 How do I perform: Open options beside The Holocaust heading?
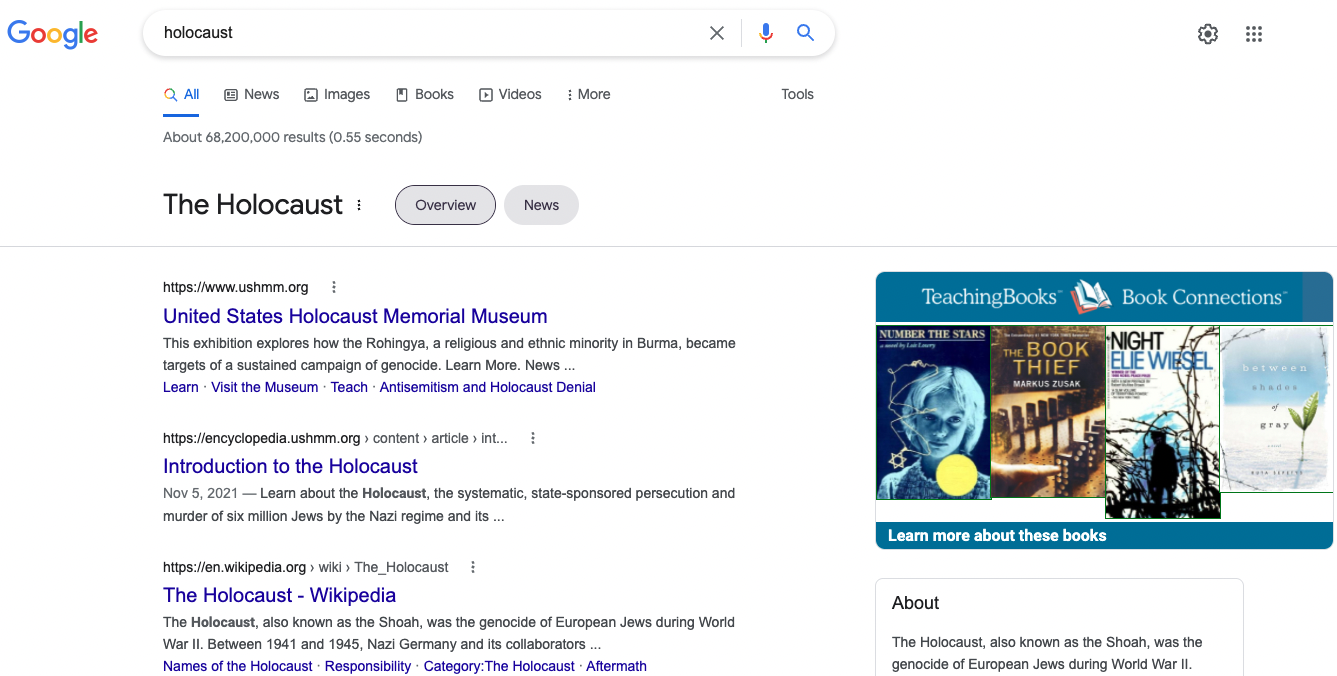[x=359, y=205]
